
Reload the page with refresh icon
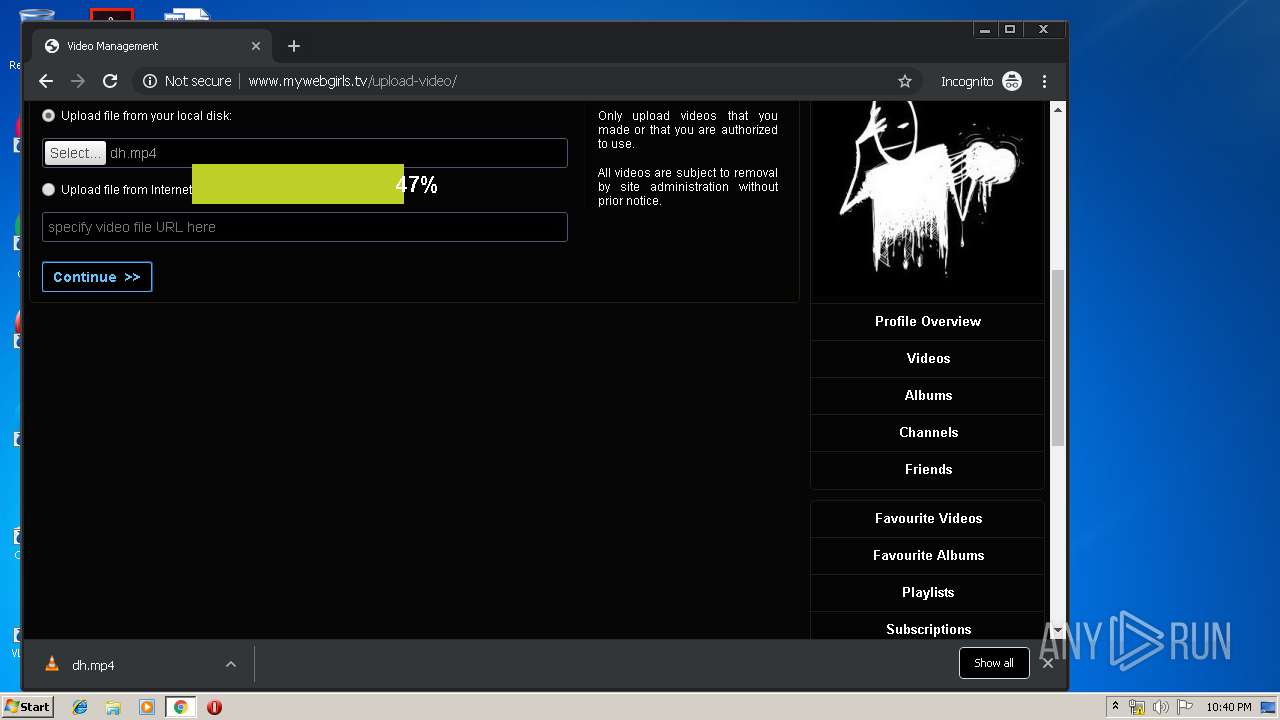[110, 81]
